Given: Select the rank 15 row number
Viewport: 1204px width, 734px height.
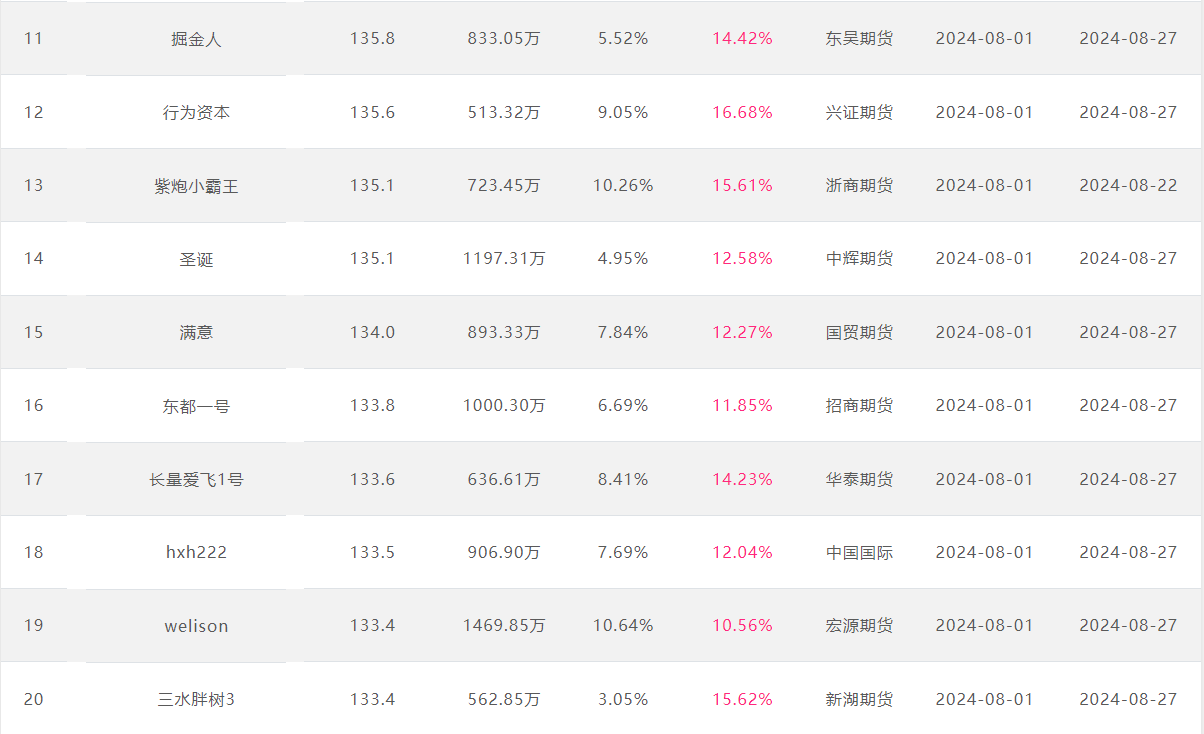Looking at the screenshot, I should pyautogui.click(x=34, y=332).
